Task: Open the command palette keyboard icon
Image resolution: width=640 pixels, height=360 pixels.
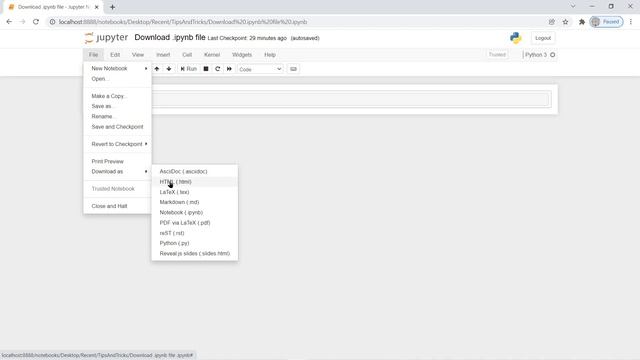Action: [x=293, y=69]
